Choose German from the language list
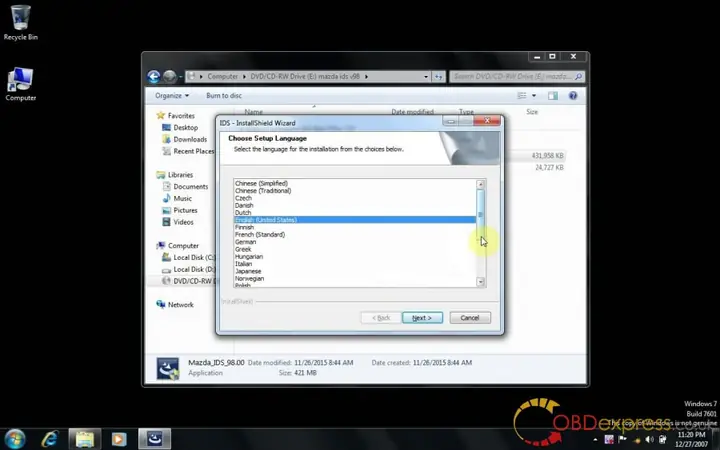The image size is (720, 450). point(246,242)
